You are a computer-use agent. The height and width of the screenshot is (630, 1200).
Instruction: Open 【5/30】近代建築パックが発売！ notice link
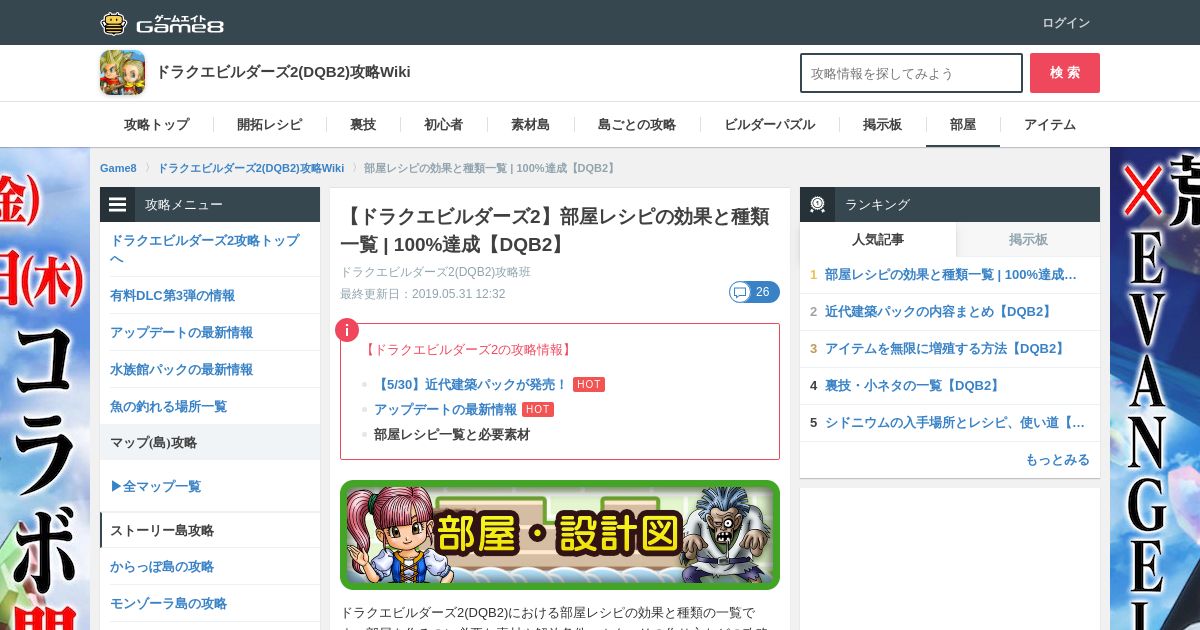(x=470, y=384)
